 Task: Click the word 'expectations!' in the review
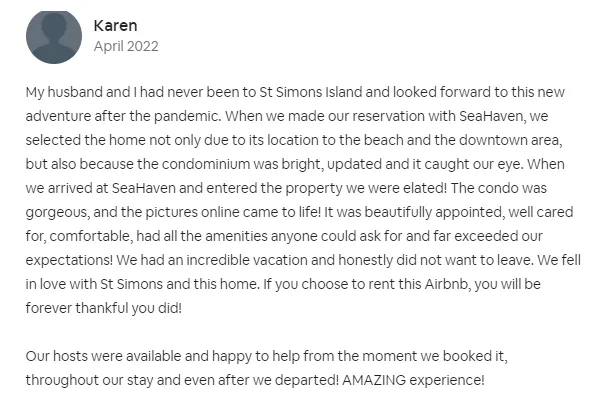(69, 260)
